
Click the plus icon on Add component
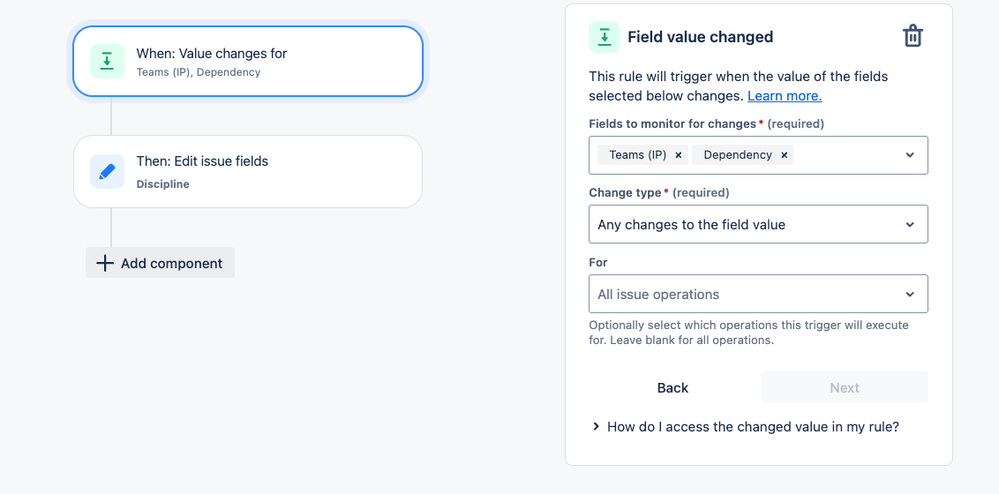105,263
